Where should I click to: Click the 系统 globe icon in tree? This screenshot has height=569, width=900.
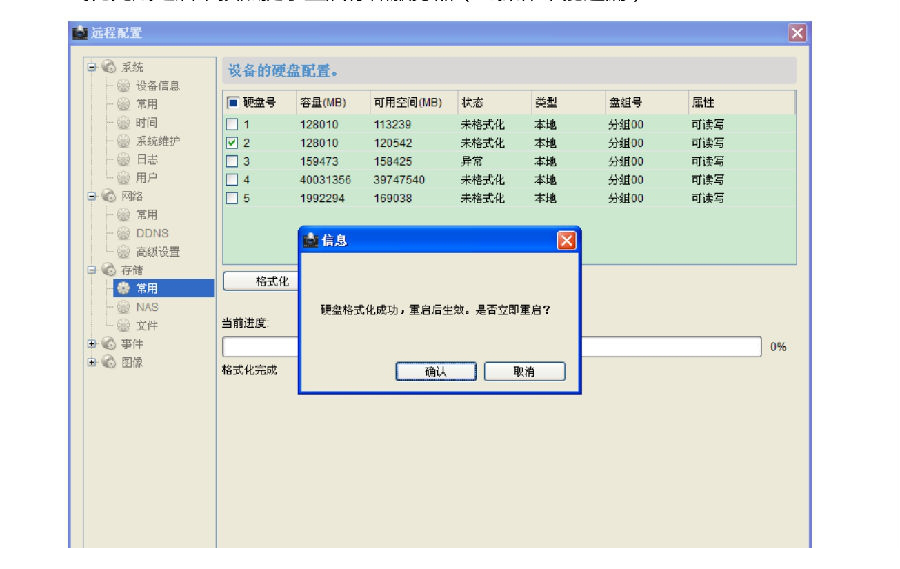tap(108, 67)
